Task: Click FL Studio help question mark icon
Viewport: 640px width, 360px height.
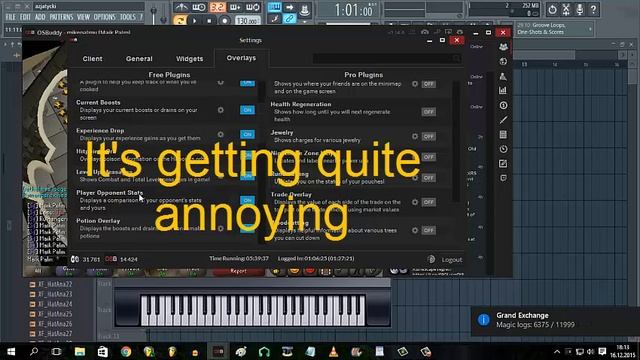Action: (x=593, y=9)
